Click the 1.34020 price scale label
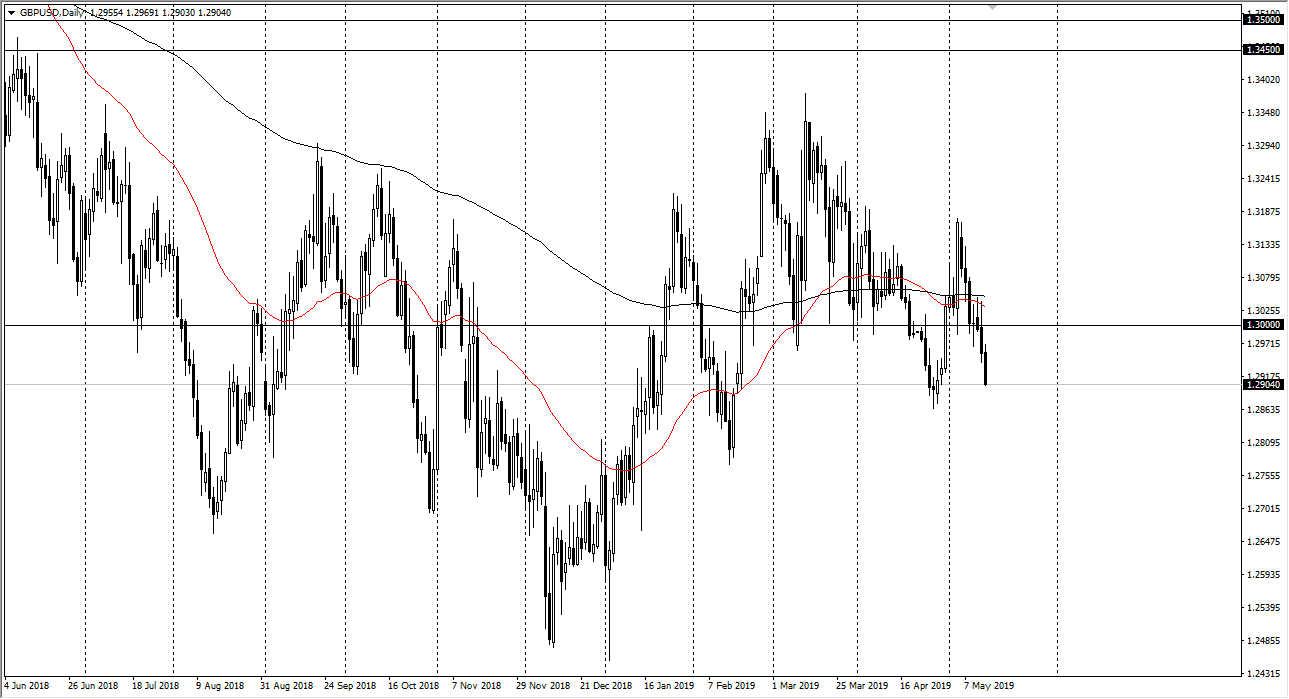 1261,80
